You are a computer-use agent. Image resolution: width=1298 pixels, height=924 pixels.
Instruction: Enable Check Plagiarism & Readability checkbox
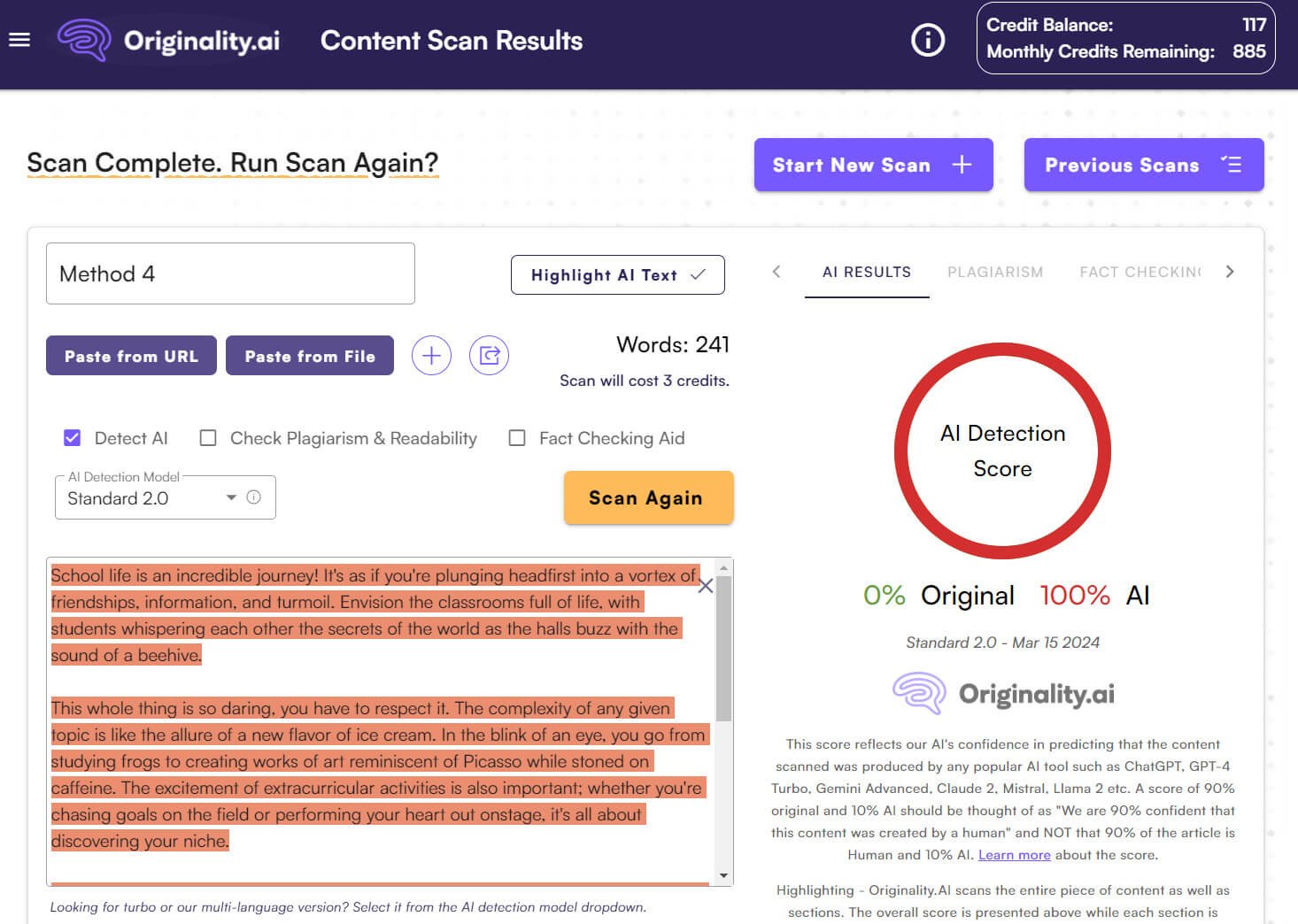coord(208,438)
